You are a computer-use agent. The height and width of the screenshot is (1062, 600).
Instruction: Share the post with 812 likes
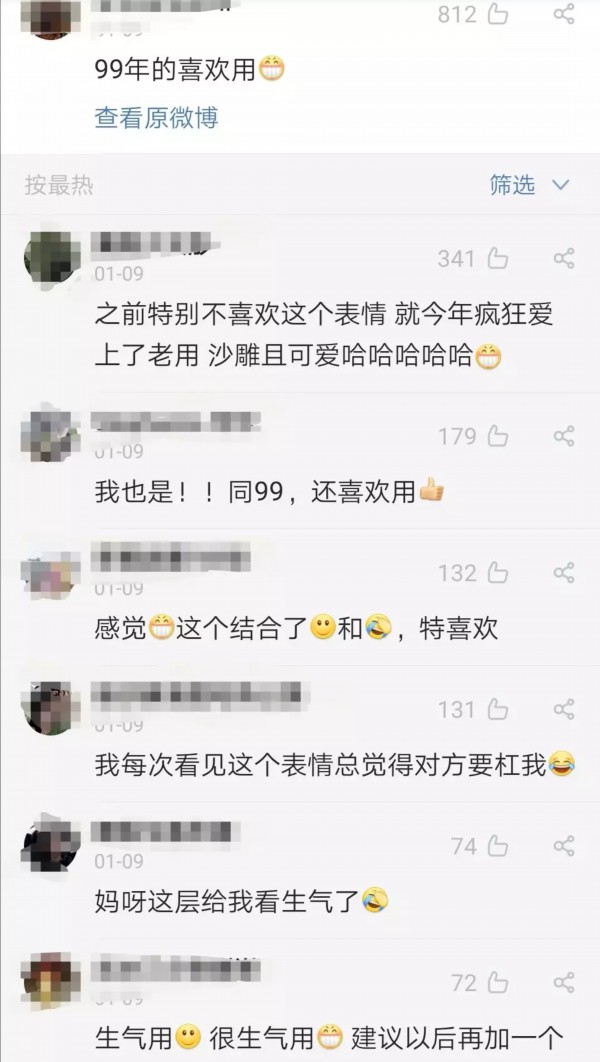click(564, 14)
